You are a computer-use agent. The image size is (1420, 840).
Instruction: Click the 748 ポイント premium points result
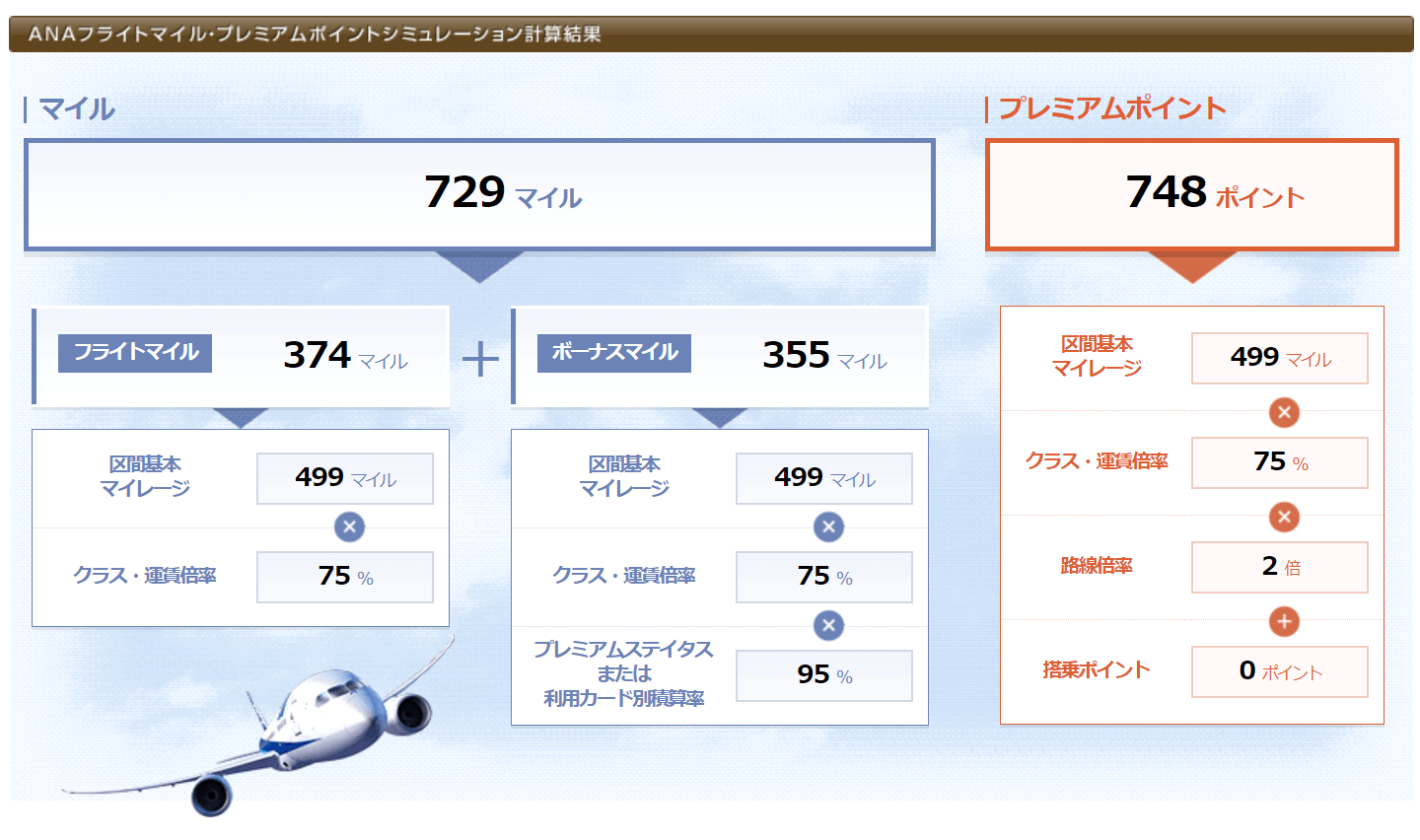tap(1192, 193)
